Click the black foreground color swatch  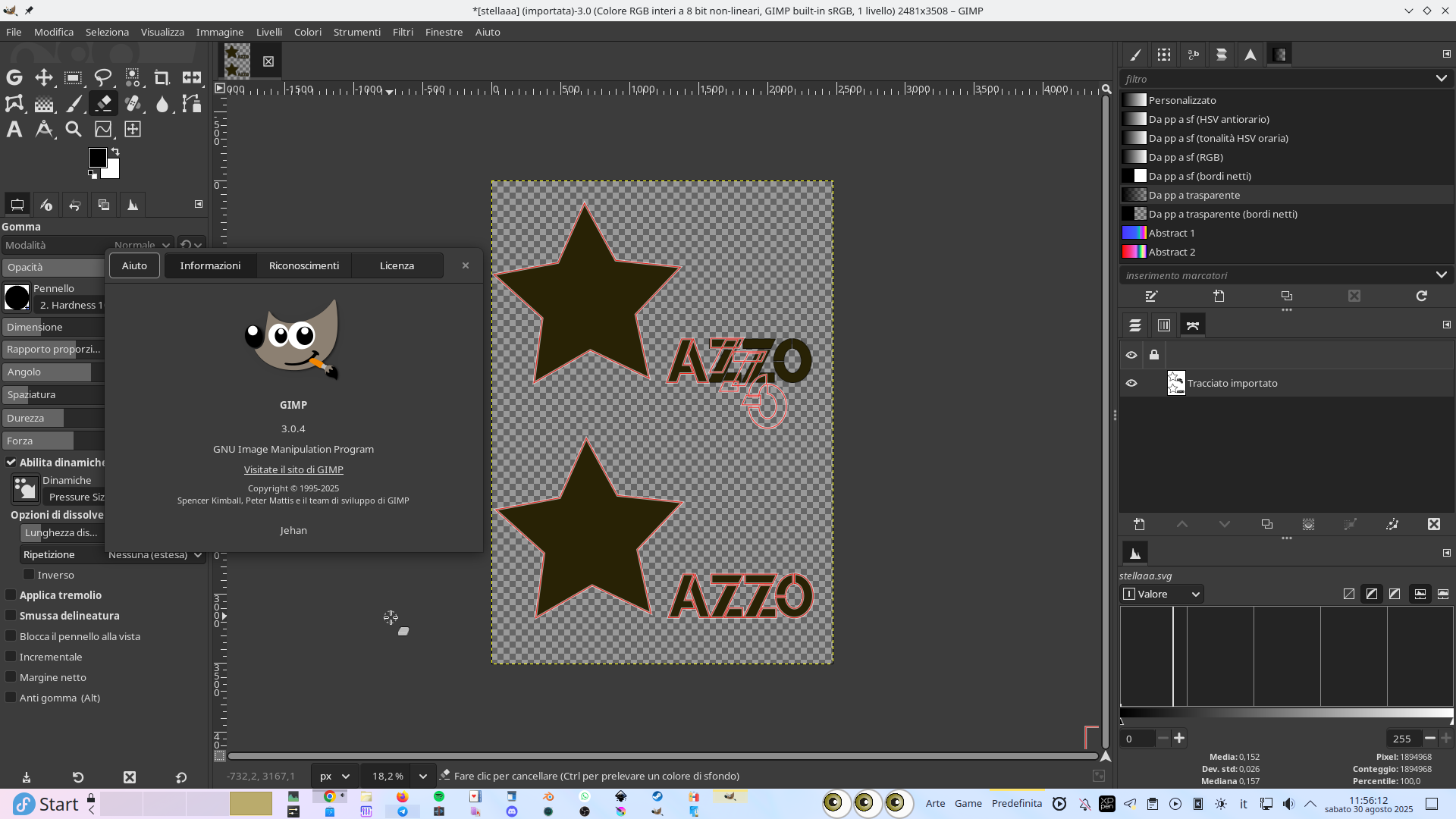point(97,157)
